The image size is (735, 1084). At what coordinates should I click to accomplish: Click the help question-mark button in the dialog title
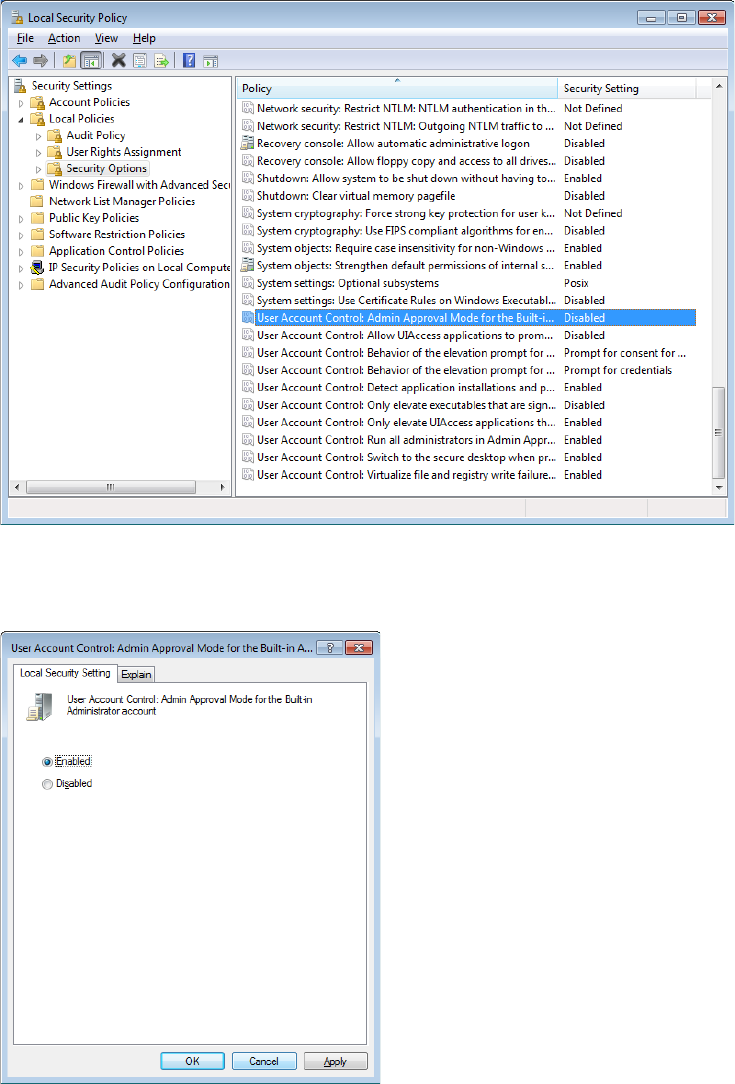coord(330,648)
